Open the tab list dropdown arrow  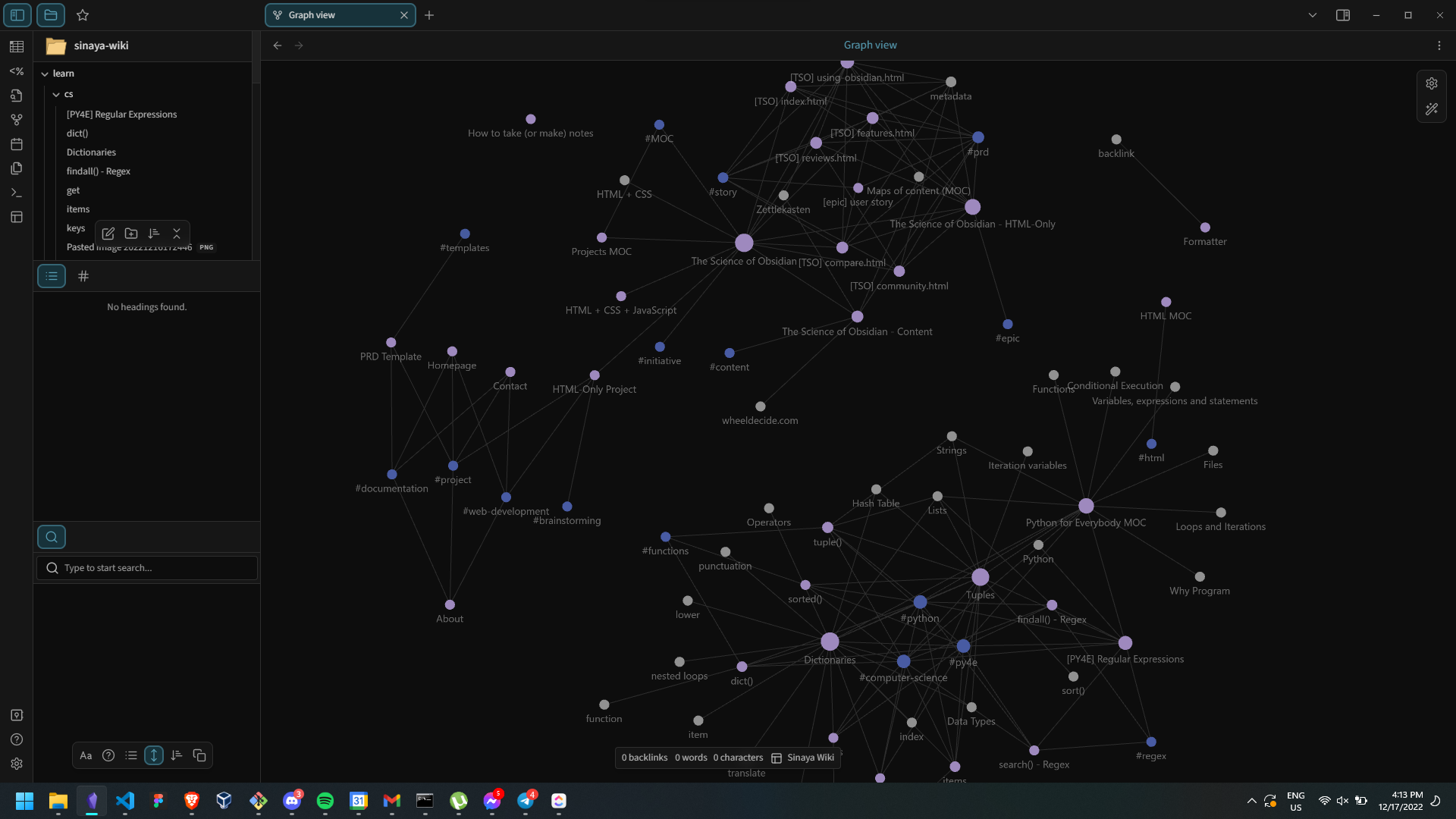(1313, 15)
